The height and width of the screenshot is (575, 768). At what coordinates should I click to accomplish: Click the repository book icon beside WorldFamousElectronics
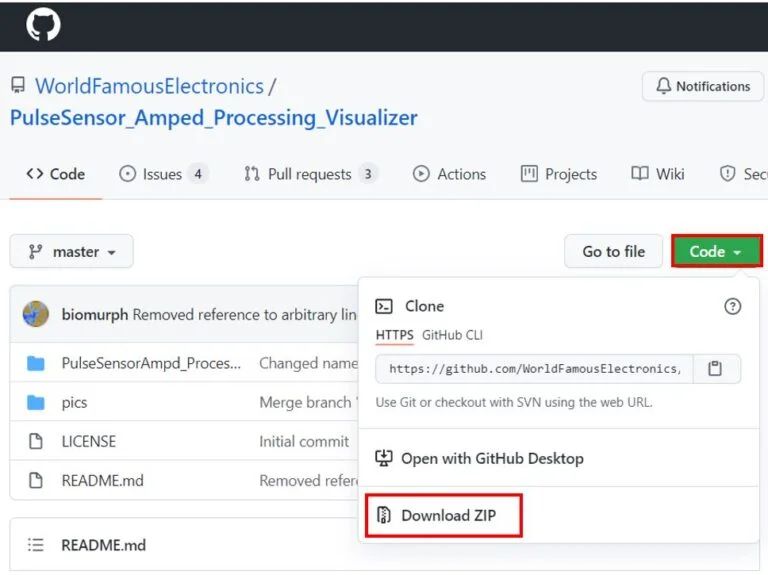point(18,85)
